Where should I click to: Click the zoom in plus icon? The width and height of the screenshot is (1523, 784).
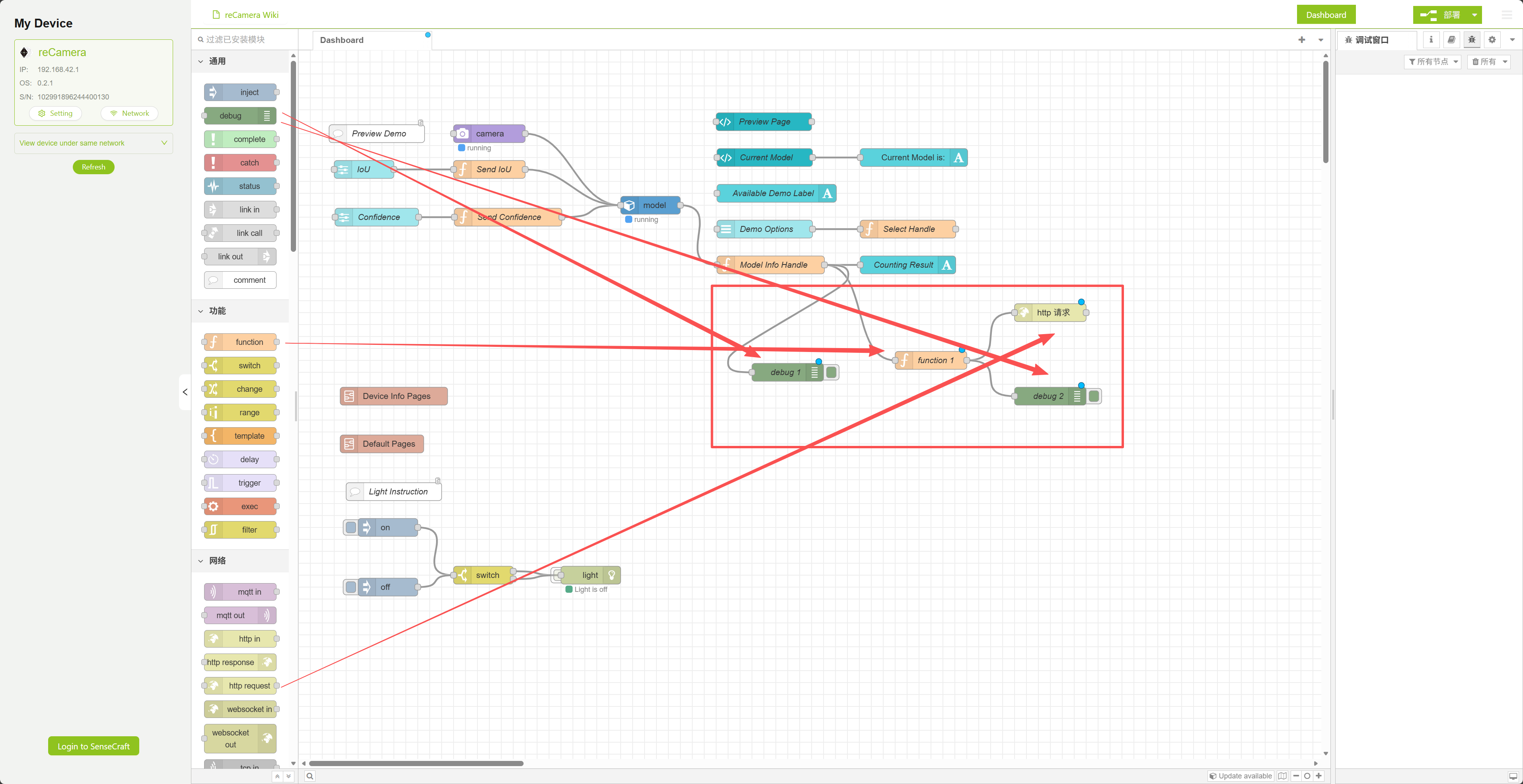click(x=1319, y=776)
